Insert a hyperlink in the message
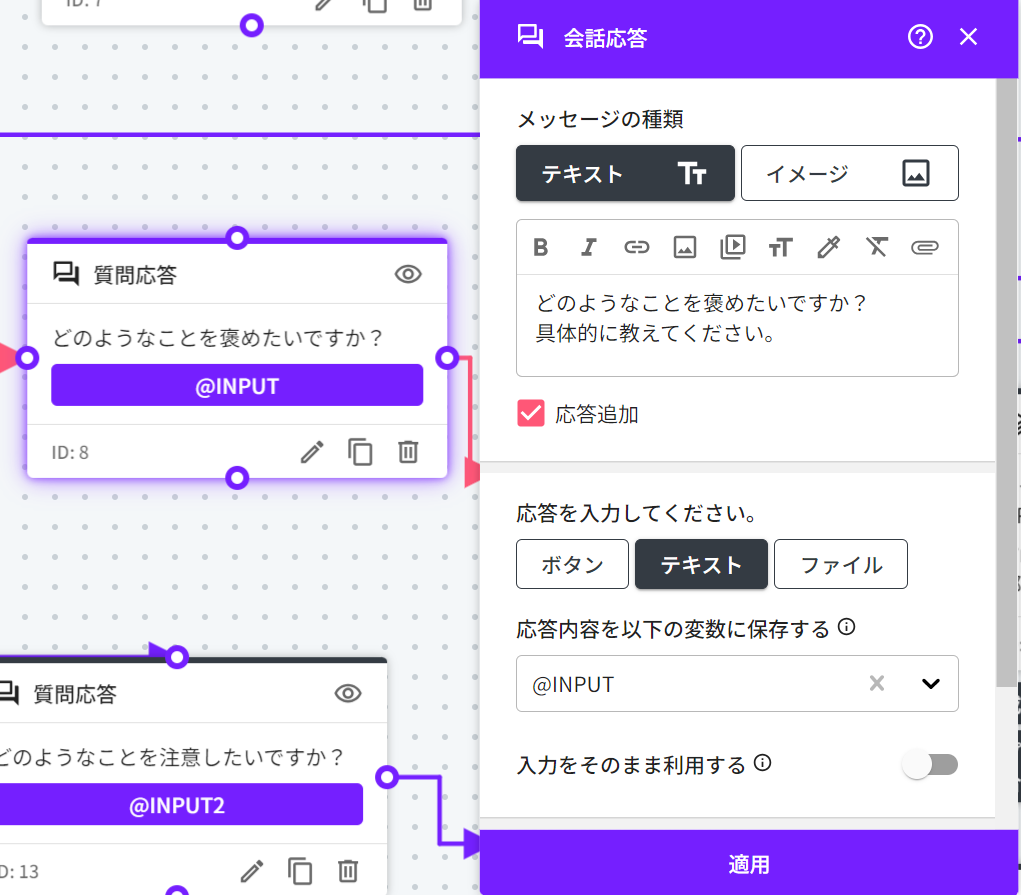This screenshot has height=895, width=1021. point(636,247)
